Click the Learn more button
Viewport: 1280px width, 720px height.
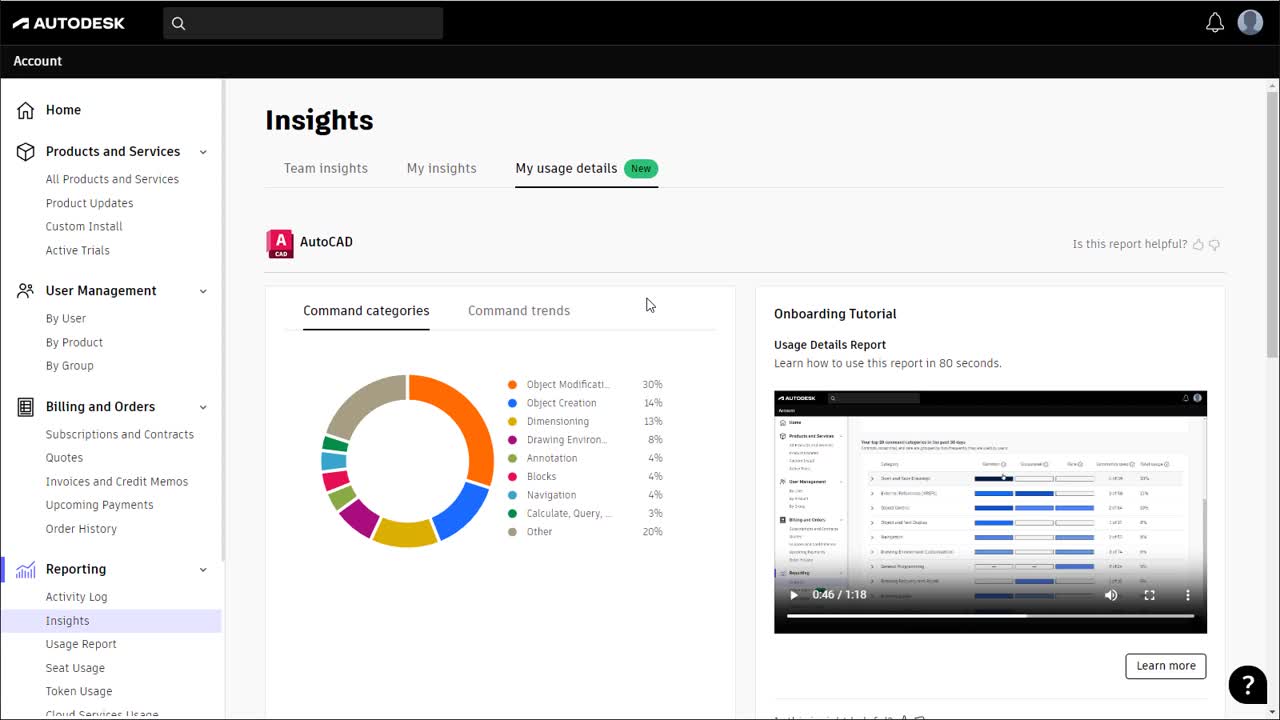coord(1166,666)
